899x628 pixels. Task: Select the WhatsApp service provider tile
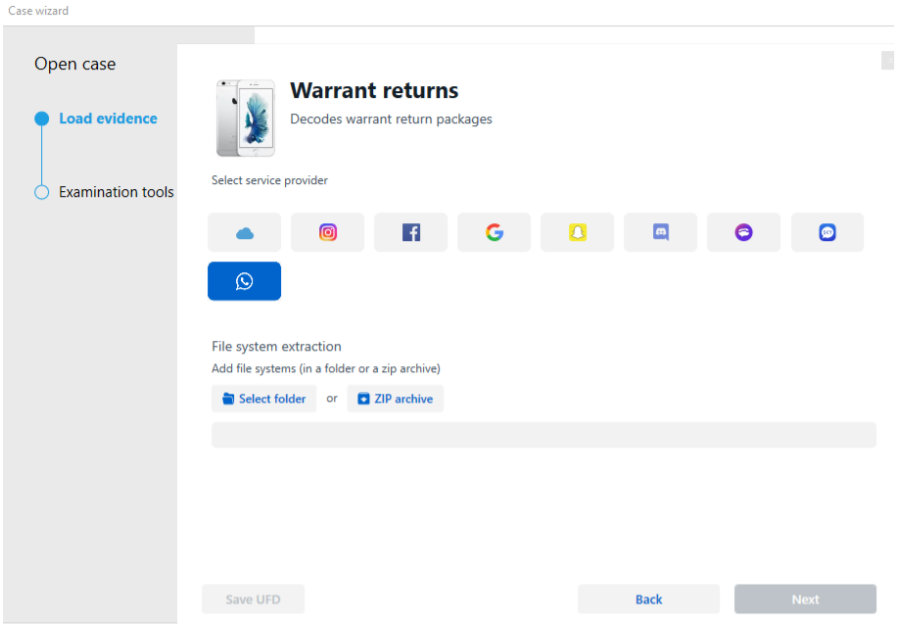click(x=244, y=281)
